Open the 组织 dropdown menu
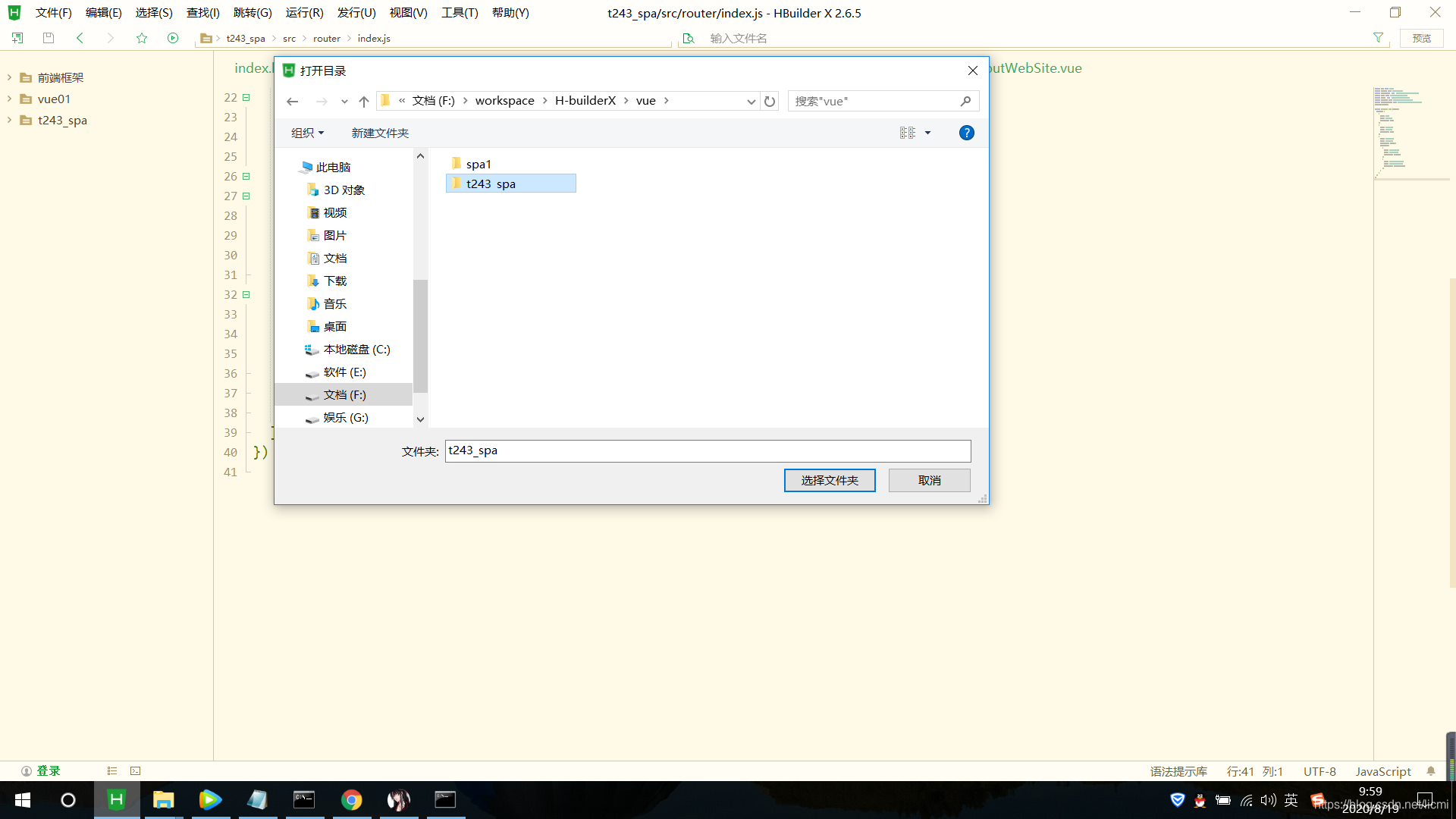The width and height of the screenshot is (1456, 819). tap(307, 133)
